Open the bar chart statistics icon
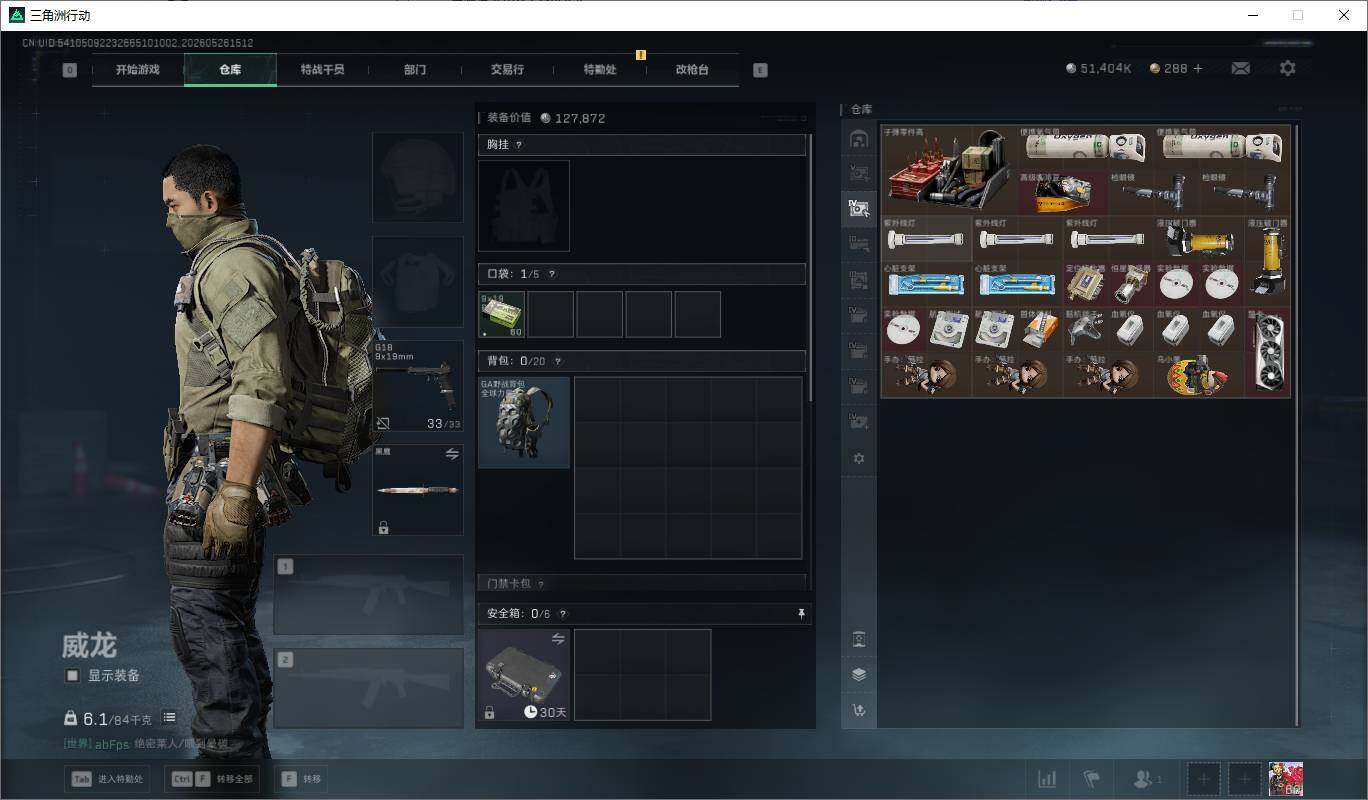 pyautogui.click(x=1047, y=778)
